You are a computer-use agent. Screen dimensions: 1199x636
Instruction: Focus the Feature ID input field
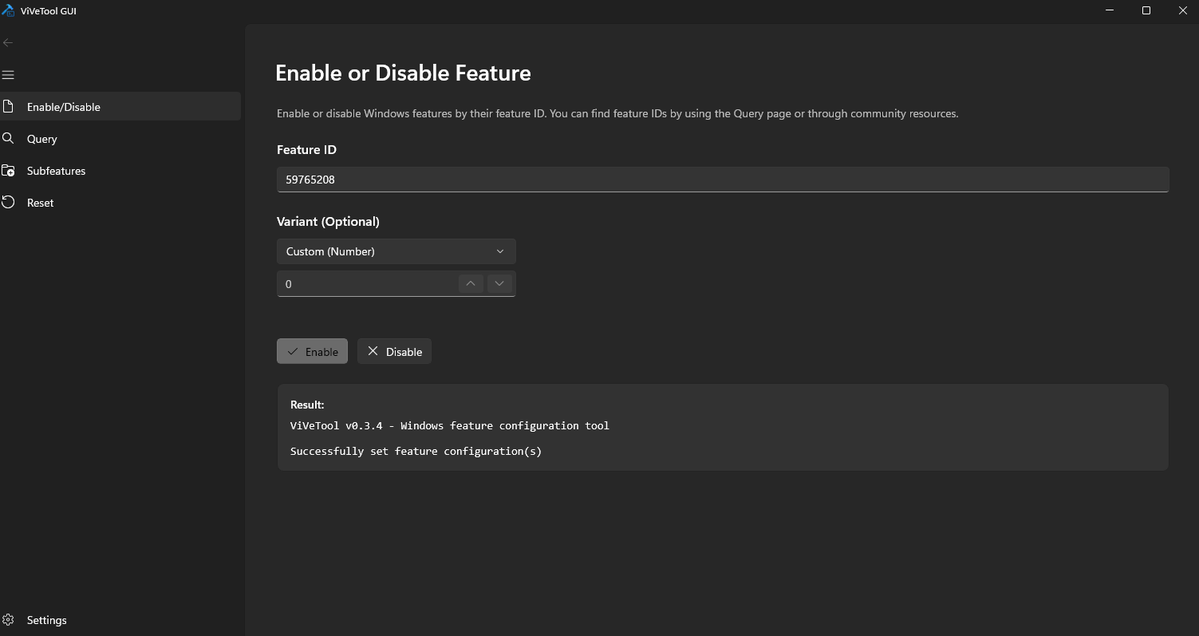point(723,180)
